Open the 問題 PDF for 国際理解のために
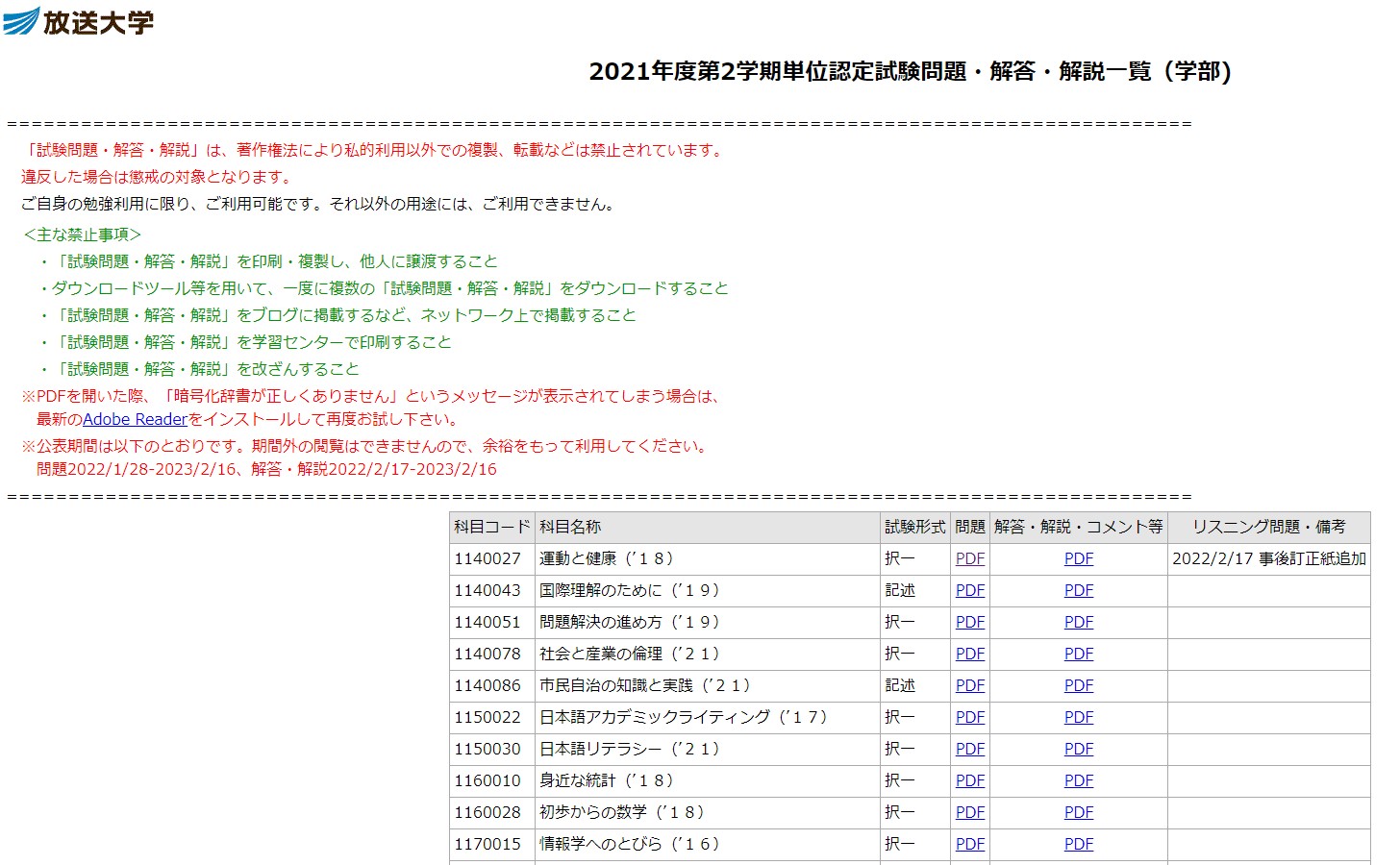The width and height of the screenshot is (1400, 865). click(x=969, y=590)
